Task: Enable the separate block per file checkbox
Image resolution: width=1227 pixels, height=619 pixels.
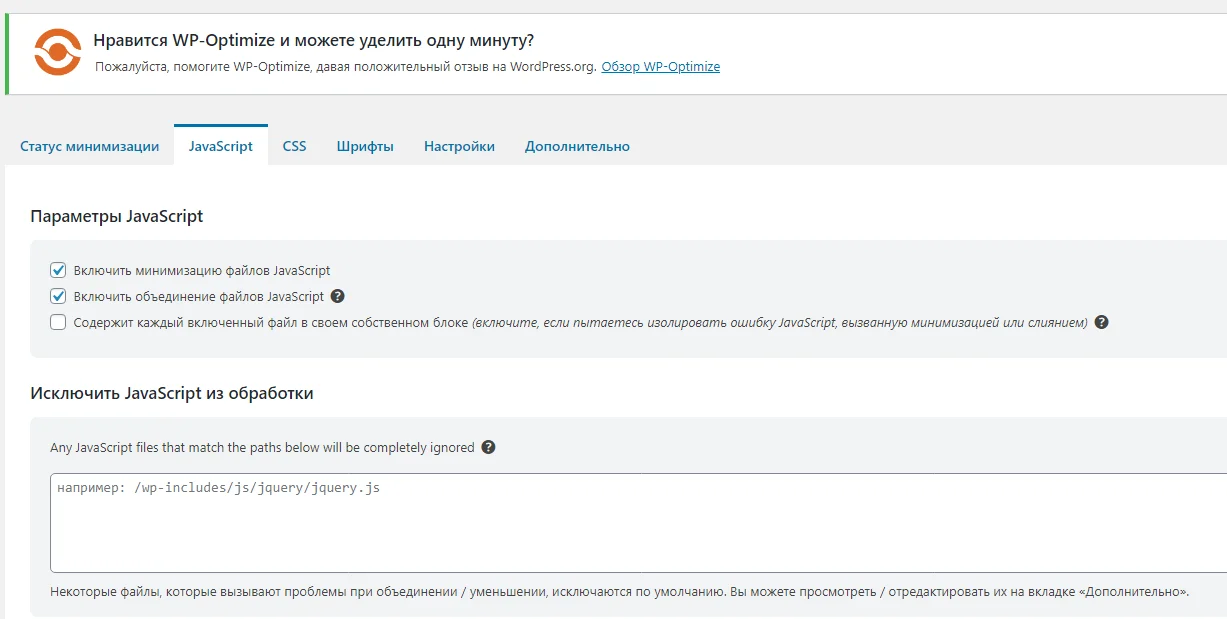Action: (58, 322)
